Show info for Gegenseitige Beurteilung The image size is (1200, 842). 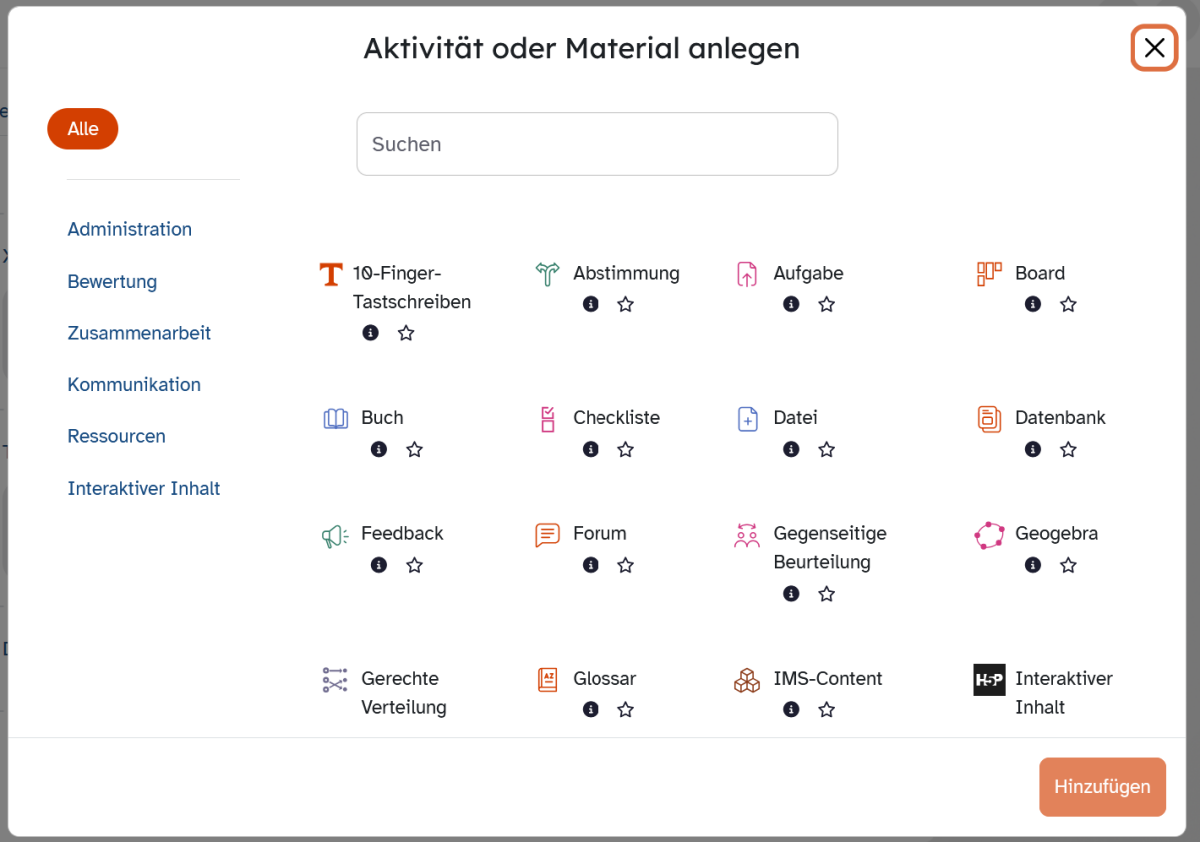pos(791,594)
